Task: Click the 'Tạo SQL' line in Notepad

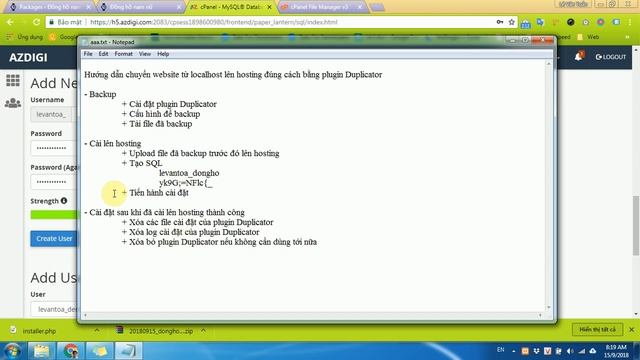Action: point(142,163)
